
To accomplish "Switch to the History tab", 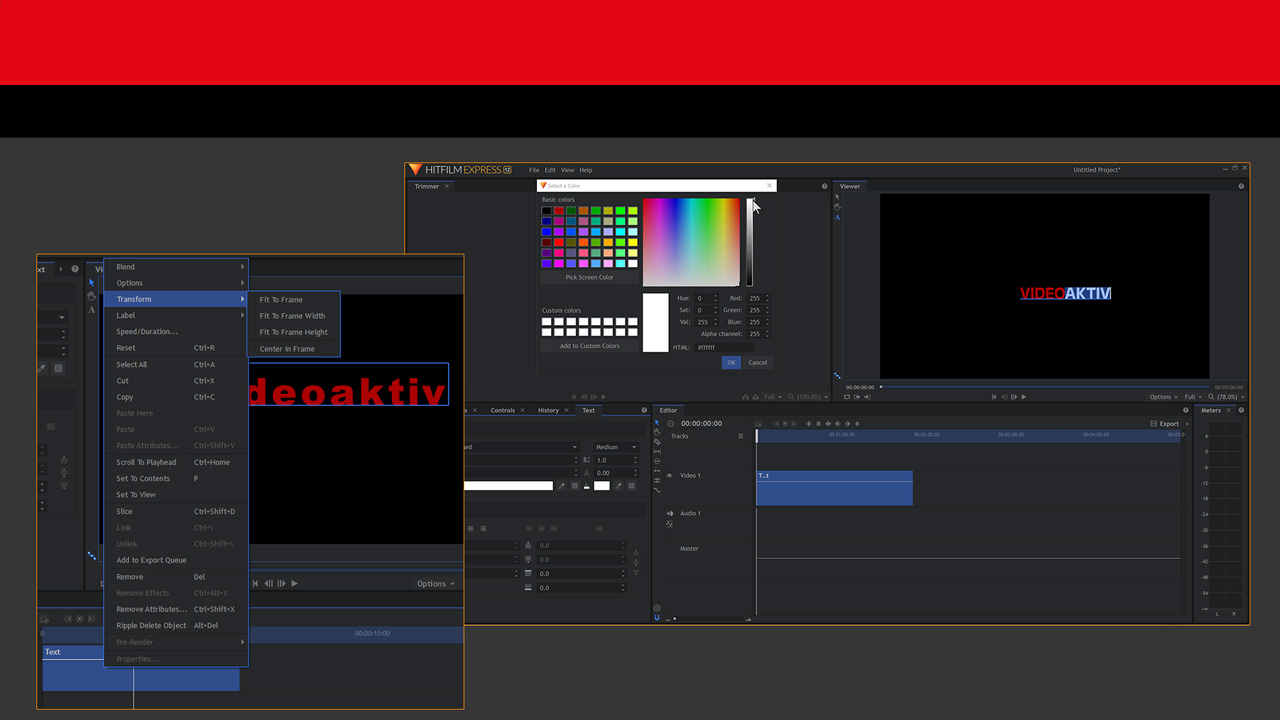I will [x=548, y=410].
